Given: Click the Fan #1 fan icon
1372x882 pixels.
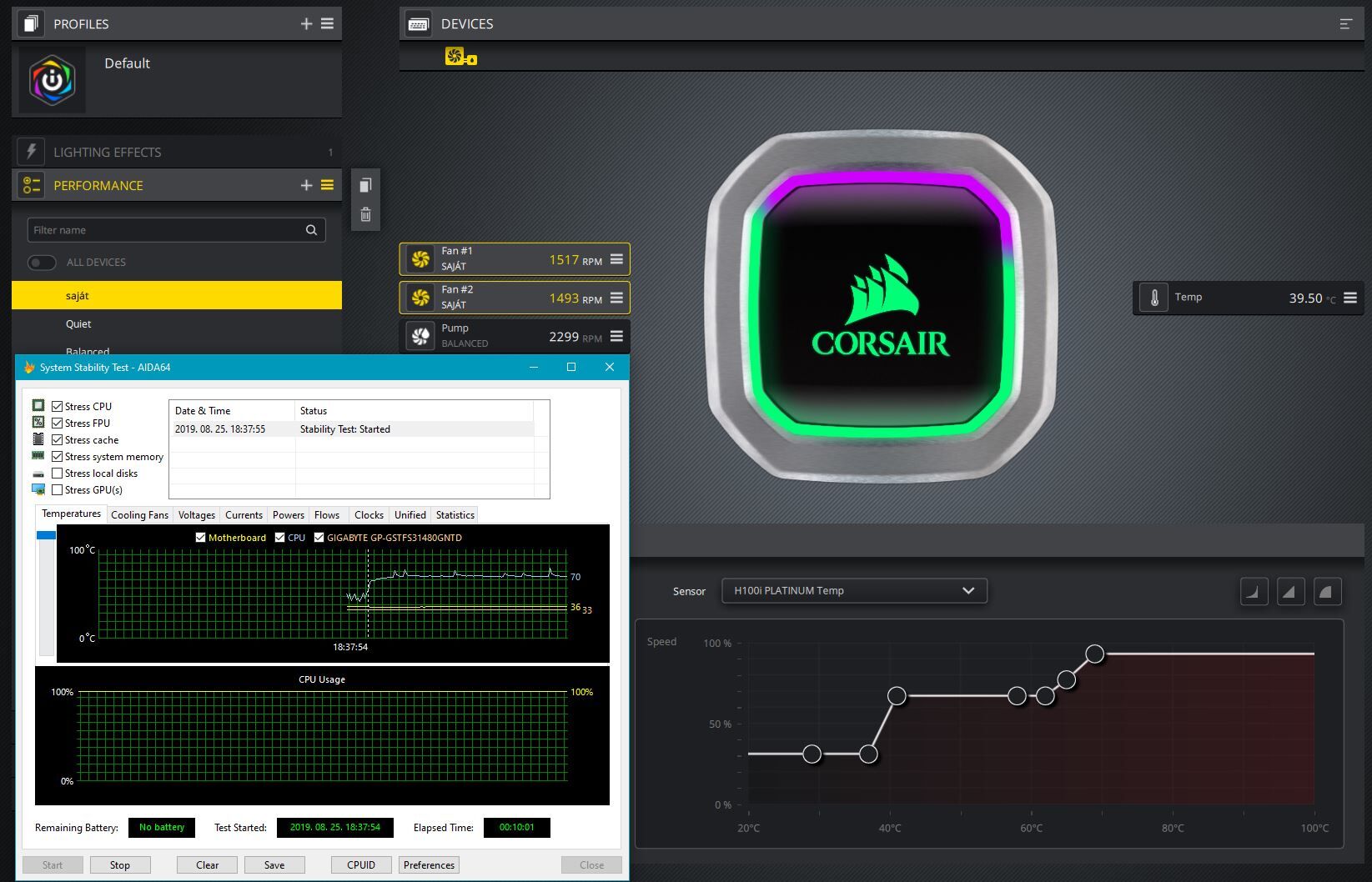Looking at the screenshot, I should click(420, 258).
